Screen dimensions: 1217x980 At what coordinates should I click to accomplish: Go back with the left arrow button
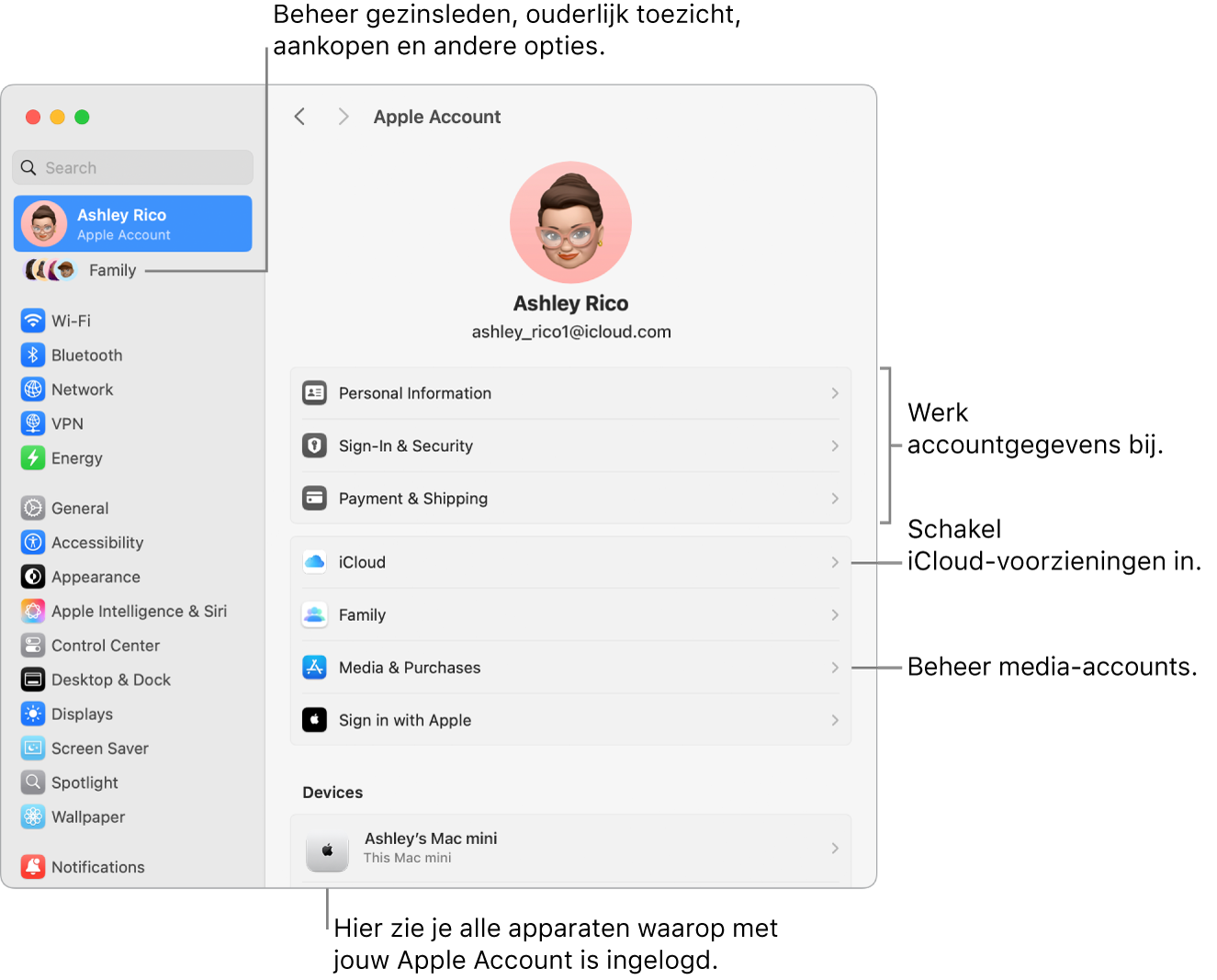click(299, 116)
